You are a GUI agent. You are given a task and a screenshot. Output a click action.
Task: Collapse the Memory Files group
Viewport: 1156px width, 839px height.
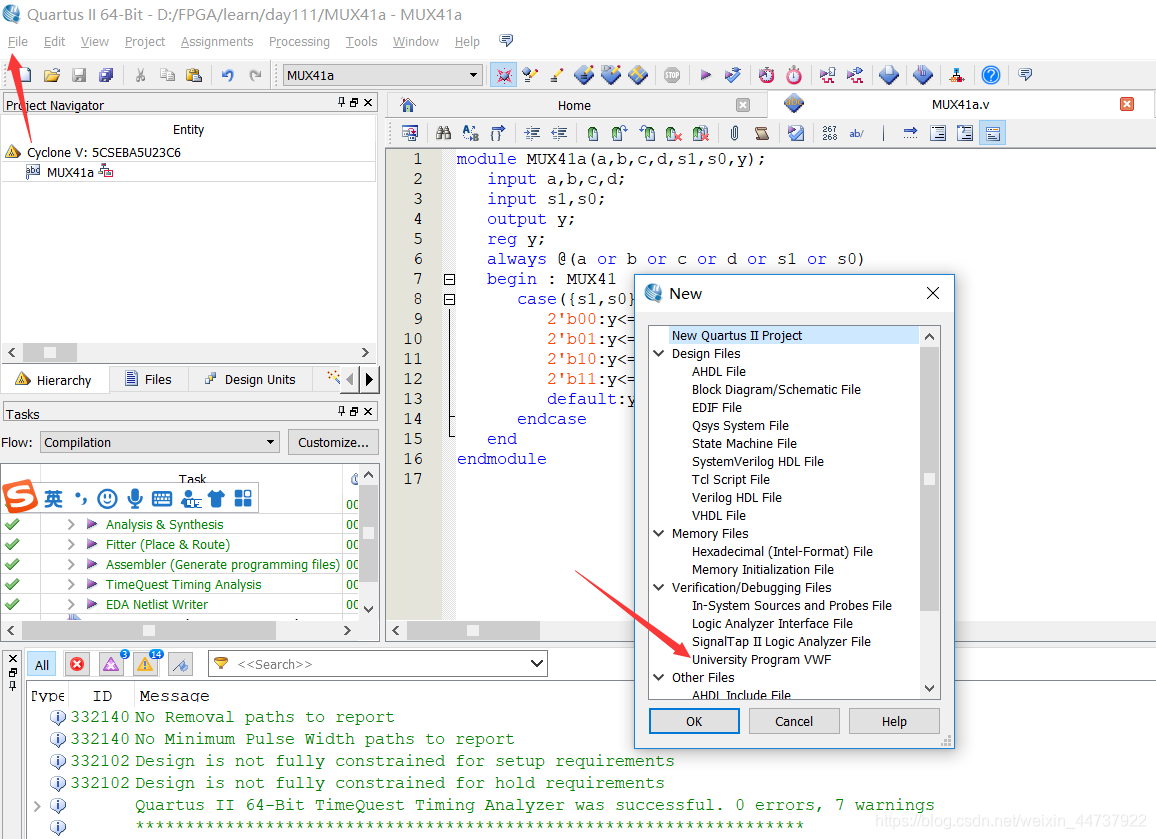coord(659,533)
